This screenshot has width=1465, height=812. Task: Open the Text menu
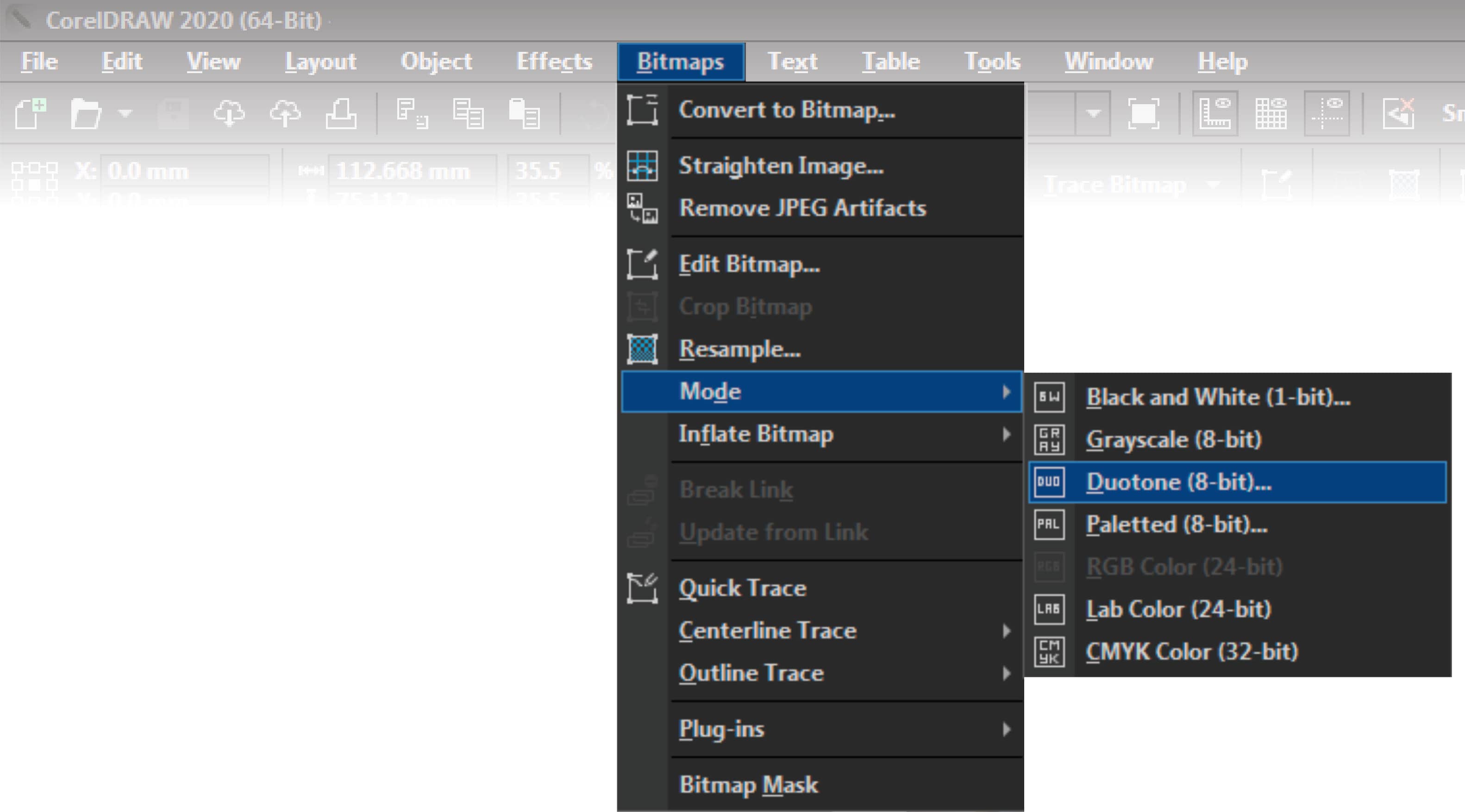click(792, 62)
